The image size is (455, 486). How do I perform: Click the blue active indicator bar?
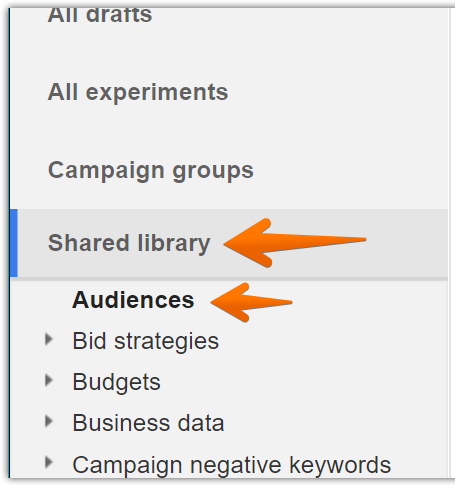click(14, 243)
